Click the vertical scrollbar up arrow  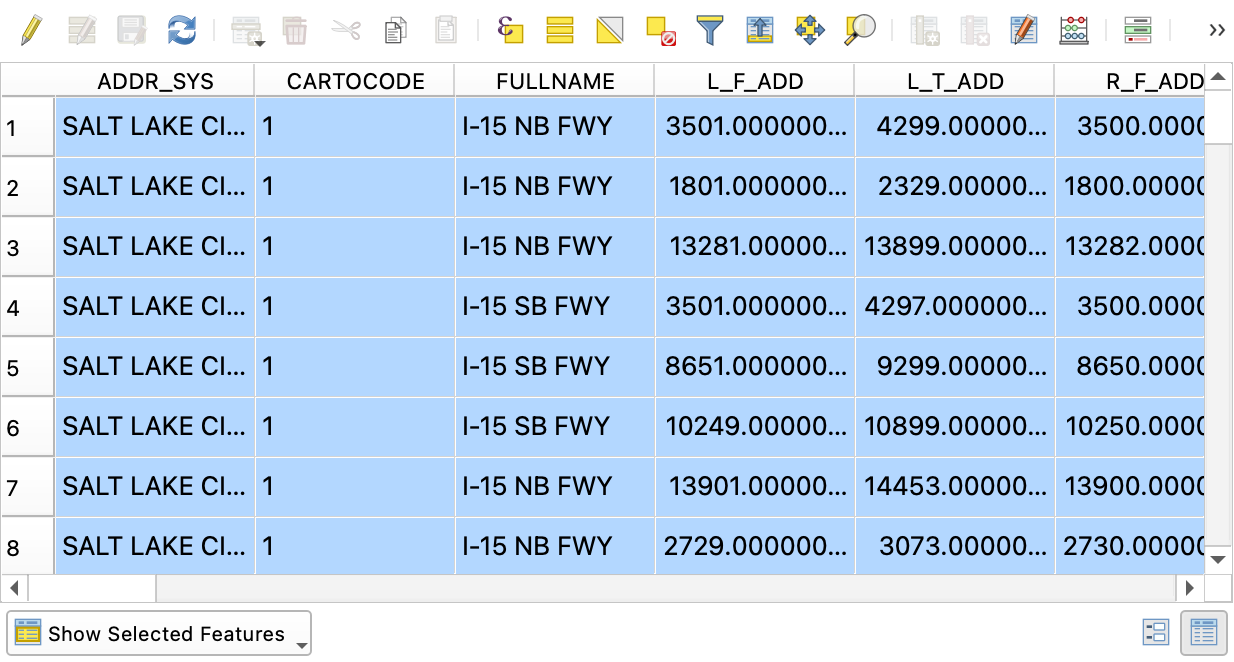point(1218,77)
